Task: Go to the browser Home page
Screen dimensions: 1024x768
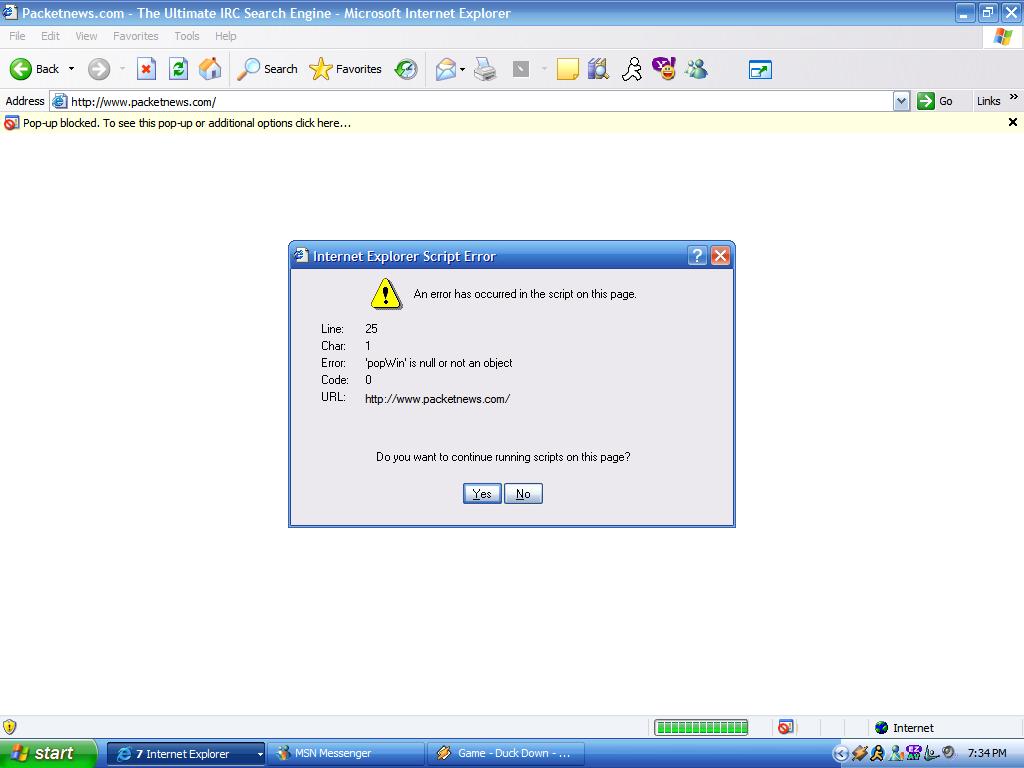Action: 212,69
